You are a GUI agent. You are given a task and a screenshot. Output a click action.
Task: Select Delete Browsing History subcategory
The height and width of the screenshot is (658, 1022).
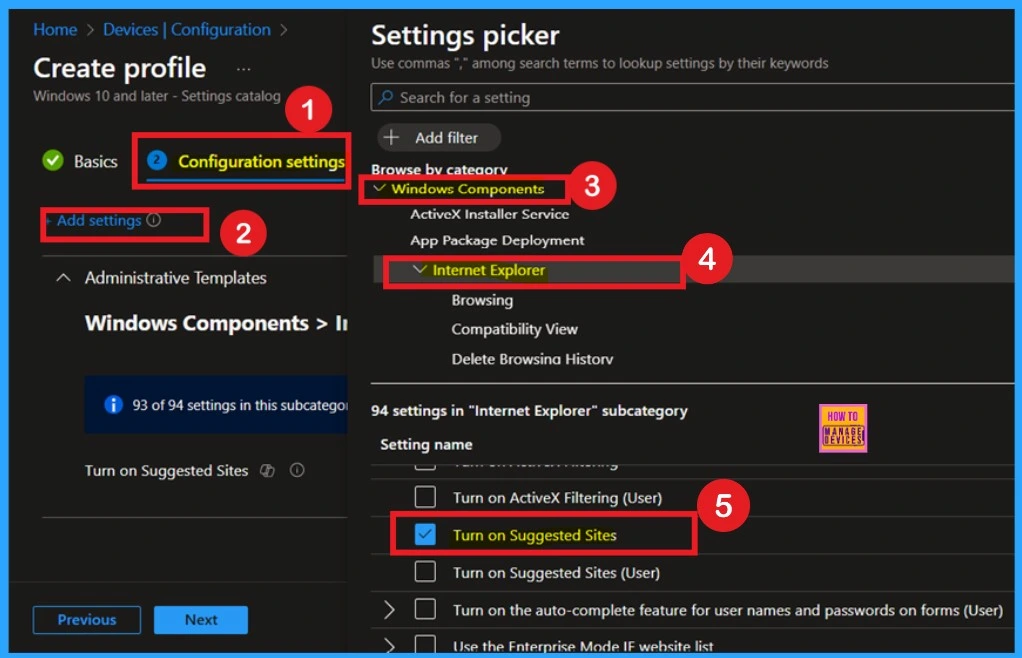pyautogui.click(x=533, y=358)
